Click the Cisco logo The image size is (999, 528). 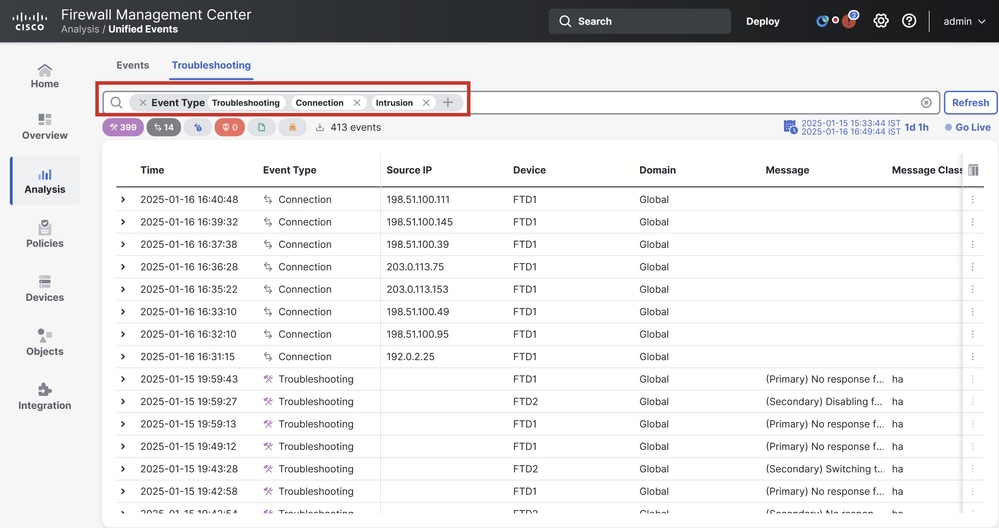point(29,22)
